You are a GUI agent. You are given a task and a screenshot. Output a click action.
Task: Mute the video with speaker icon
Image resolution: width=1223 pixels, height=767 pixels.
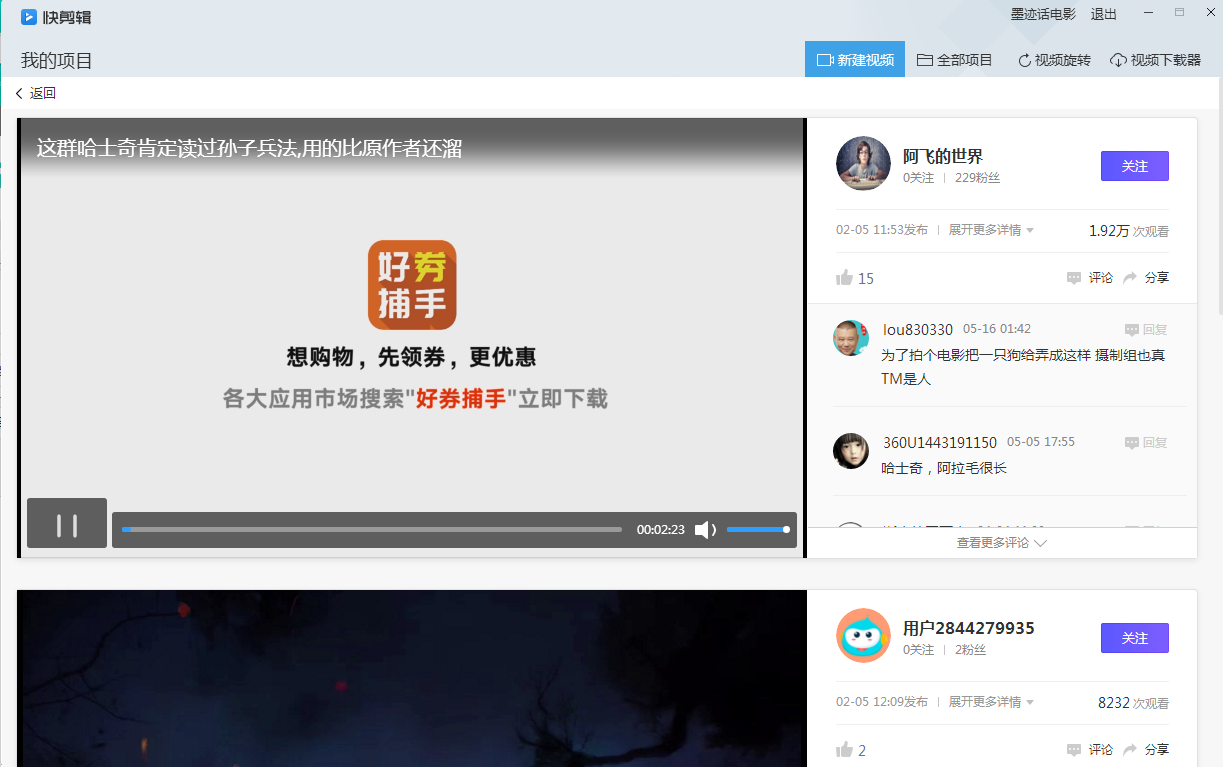click(705, 530)
